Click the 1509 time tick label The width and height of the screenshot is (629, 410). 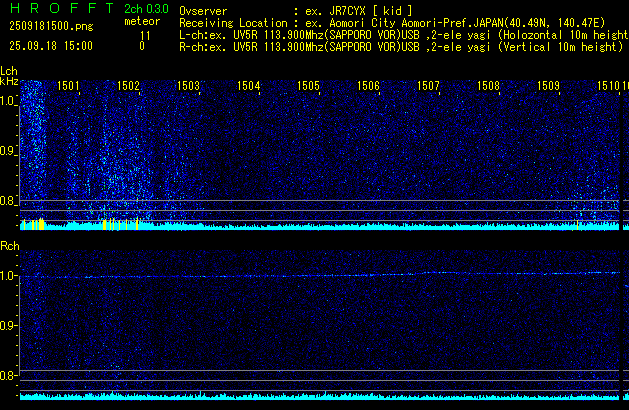[x=548, y=87]
